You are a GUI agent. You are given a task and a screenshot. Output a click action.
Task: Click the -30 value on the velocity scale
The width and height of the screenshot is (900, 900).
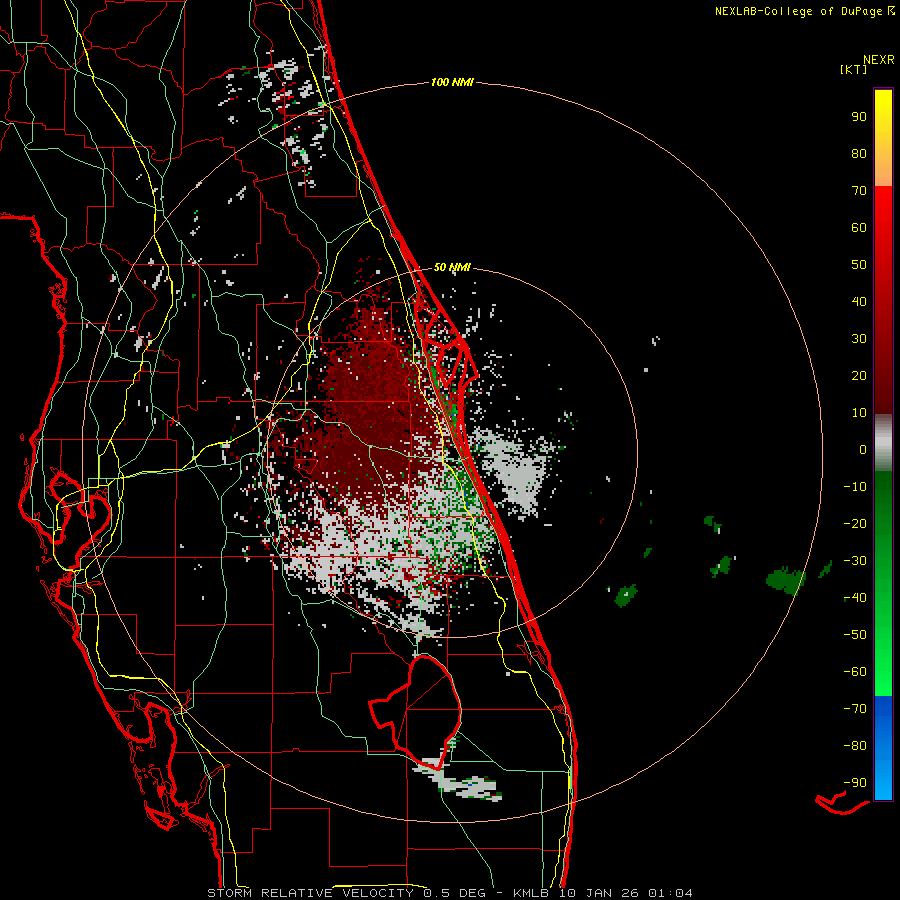point(855,561)
